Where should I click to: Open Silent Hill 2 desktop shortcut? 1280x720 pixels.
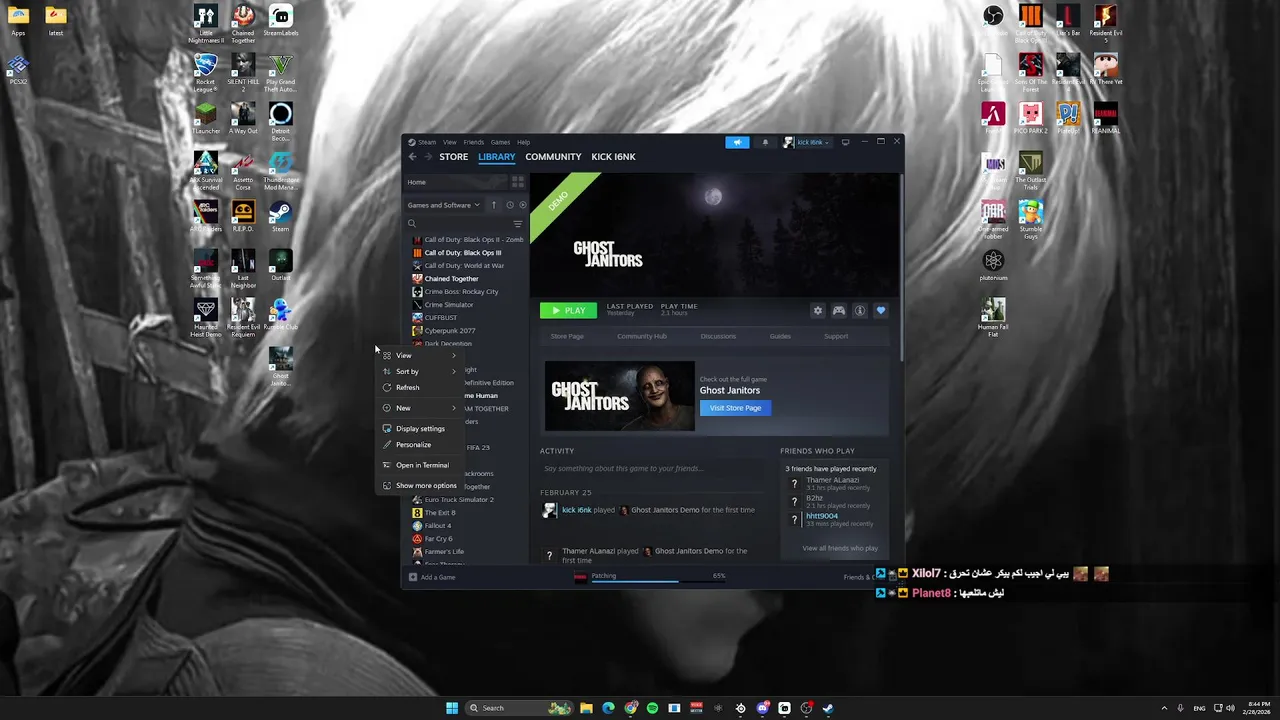(x=243, y=72)
